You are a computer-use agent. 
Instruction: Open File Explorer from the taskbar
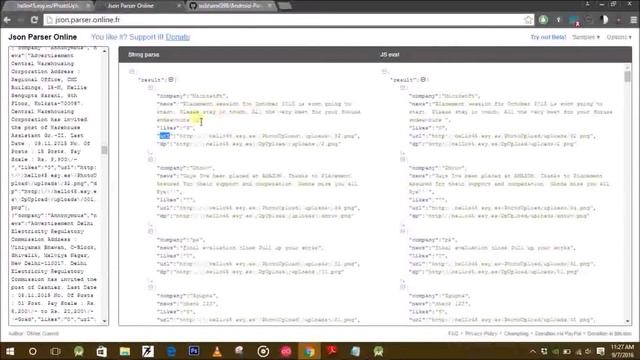point(125,351)
